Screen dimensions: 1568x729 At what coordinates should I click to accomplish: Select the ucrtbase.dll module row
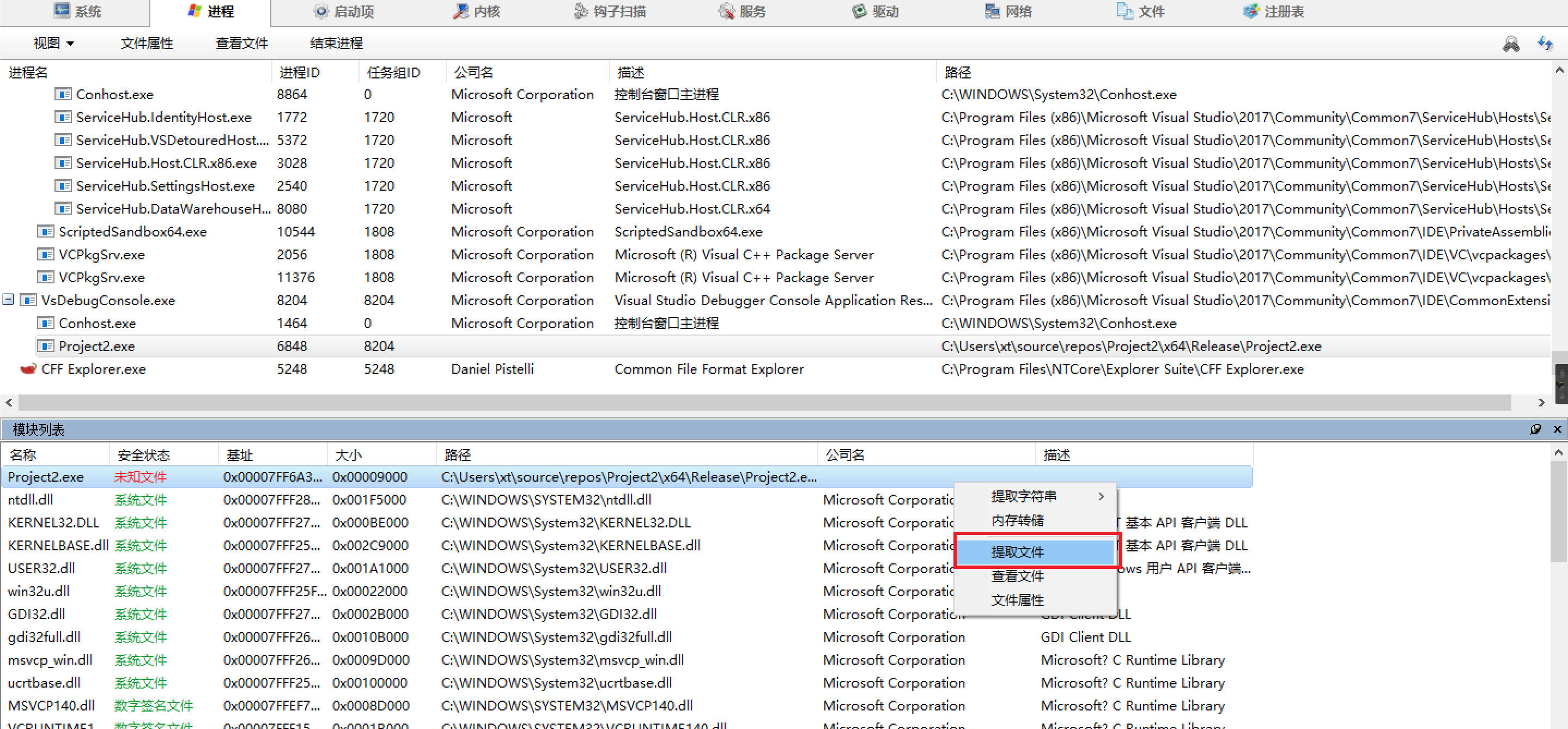pyautogui.click(x=627, y=683)
